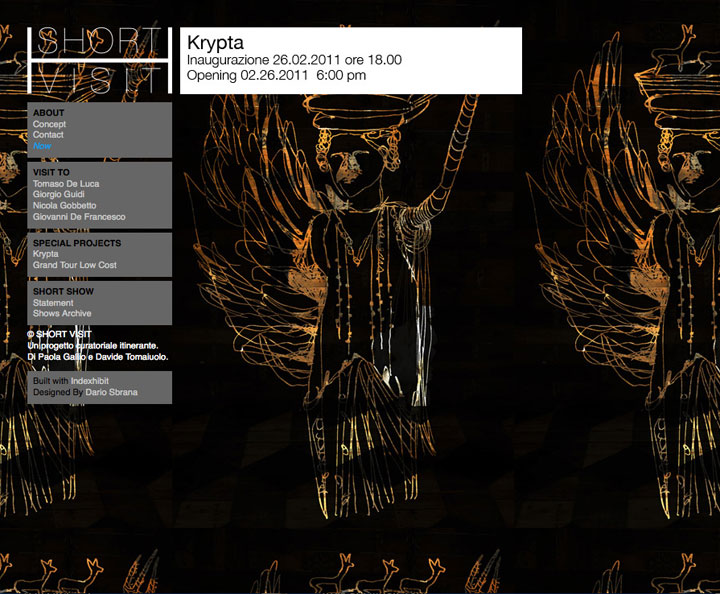Select Giovanni De Francesco

pos(79,217)
